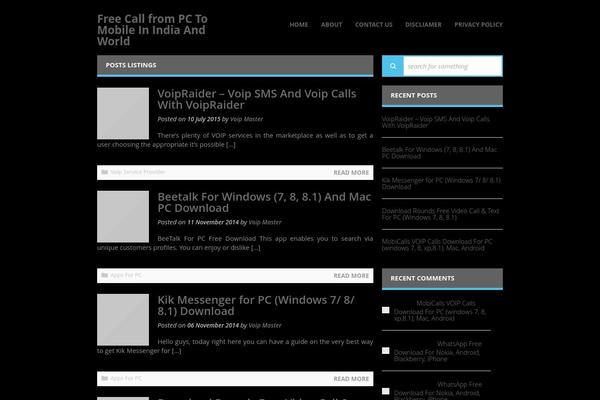Click folder icon under the Kik Messenger post
The width and height of the screenshot is (600, 400).
tap(104, 378)
